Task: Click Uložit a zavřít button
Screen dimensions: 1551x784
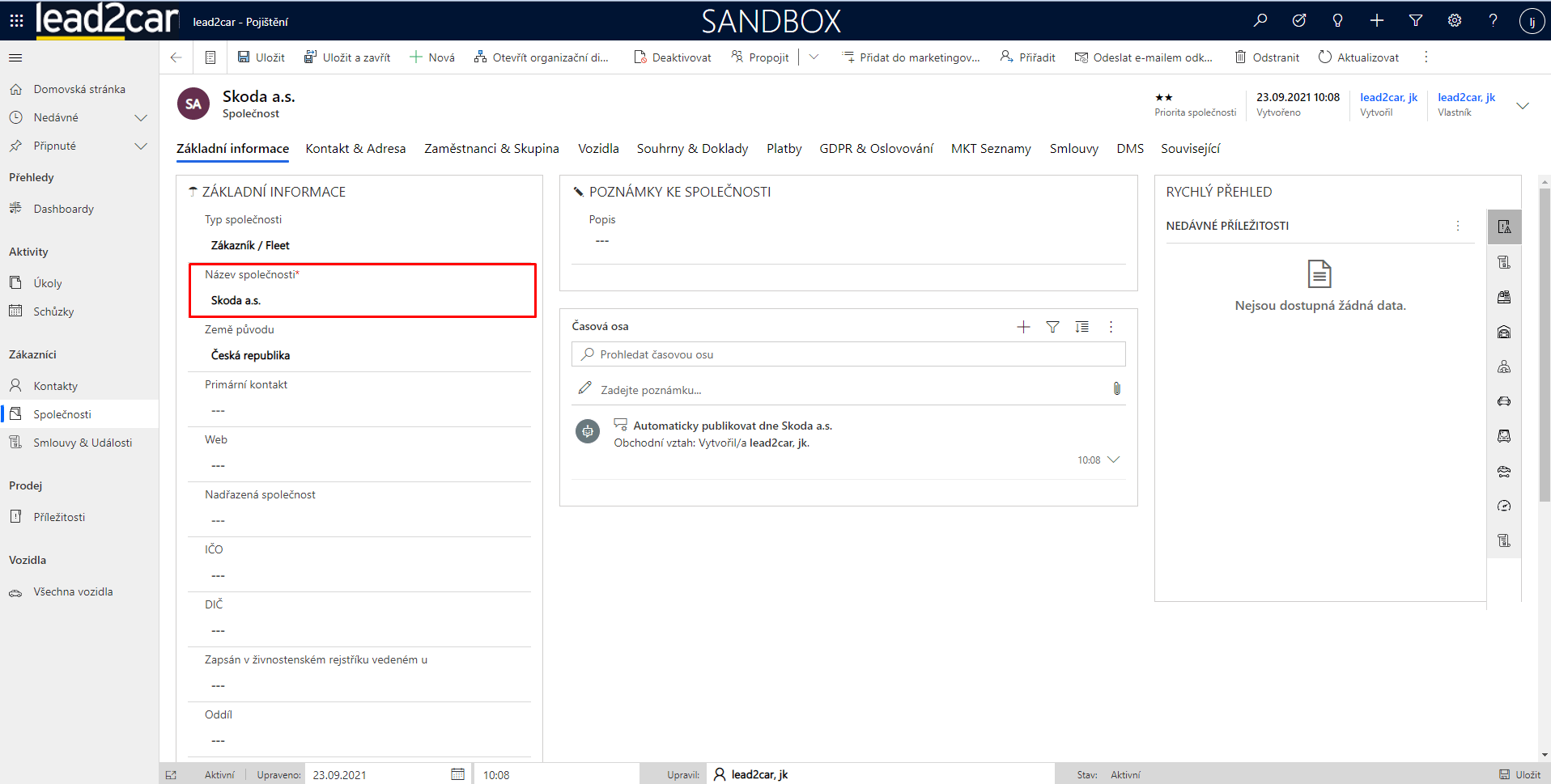Action: pyautogui.click(x=347, y=57)
